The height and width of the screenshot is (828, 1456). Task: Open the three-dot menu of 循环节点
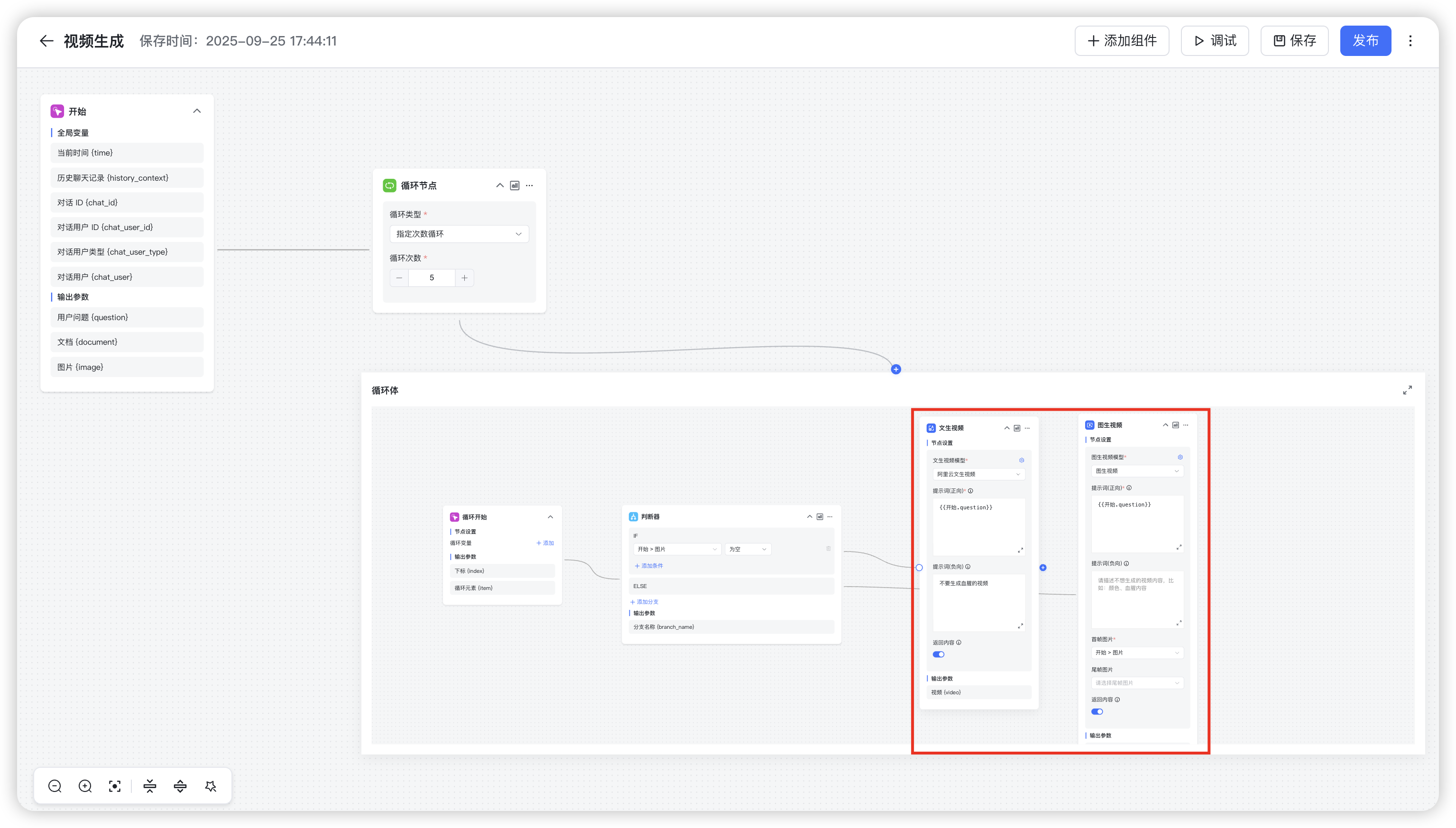tap(529, 185)
